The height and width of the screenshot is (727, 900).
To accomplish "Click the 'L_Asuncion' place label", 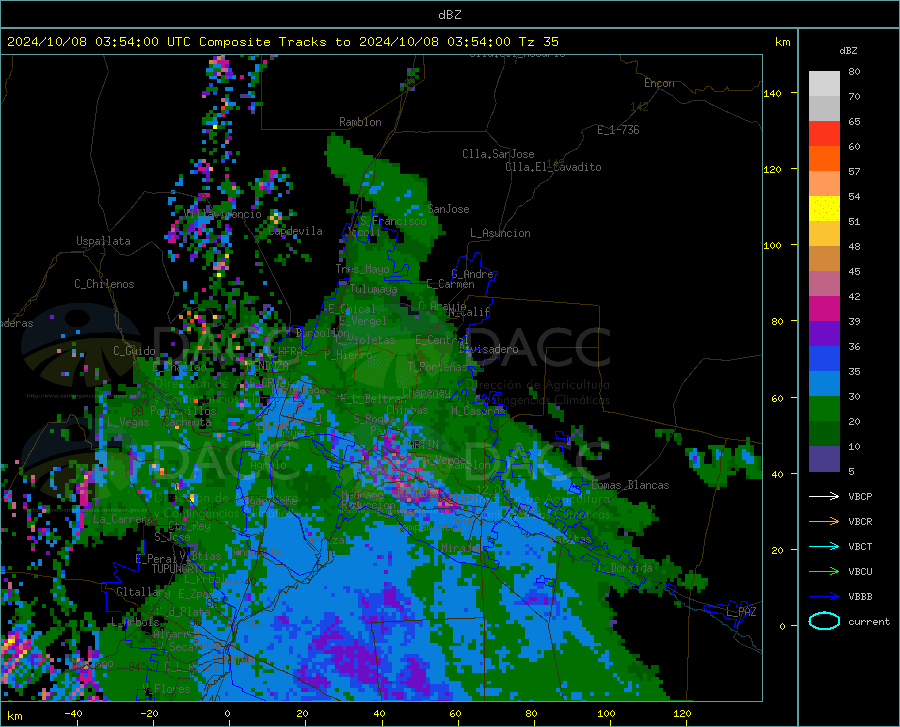I will 500,233.
